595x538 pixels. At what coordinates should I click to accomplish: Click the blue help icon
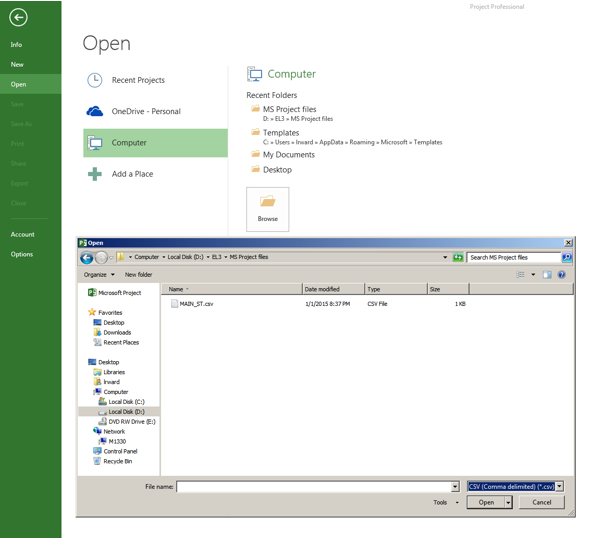click(562, 275)
